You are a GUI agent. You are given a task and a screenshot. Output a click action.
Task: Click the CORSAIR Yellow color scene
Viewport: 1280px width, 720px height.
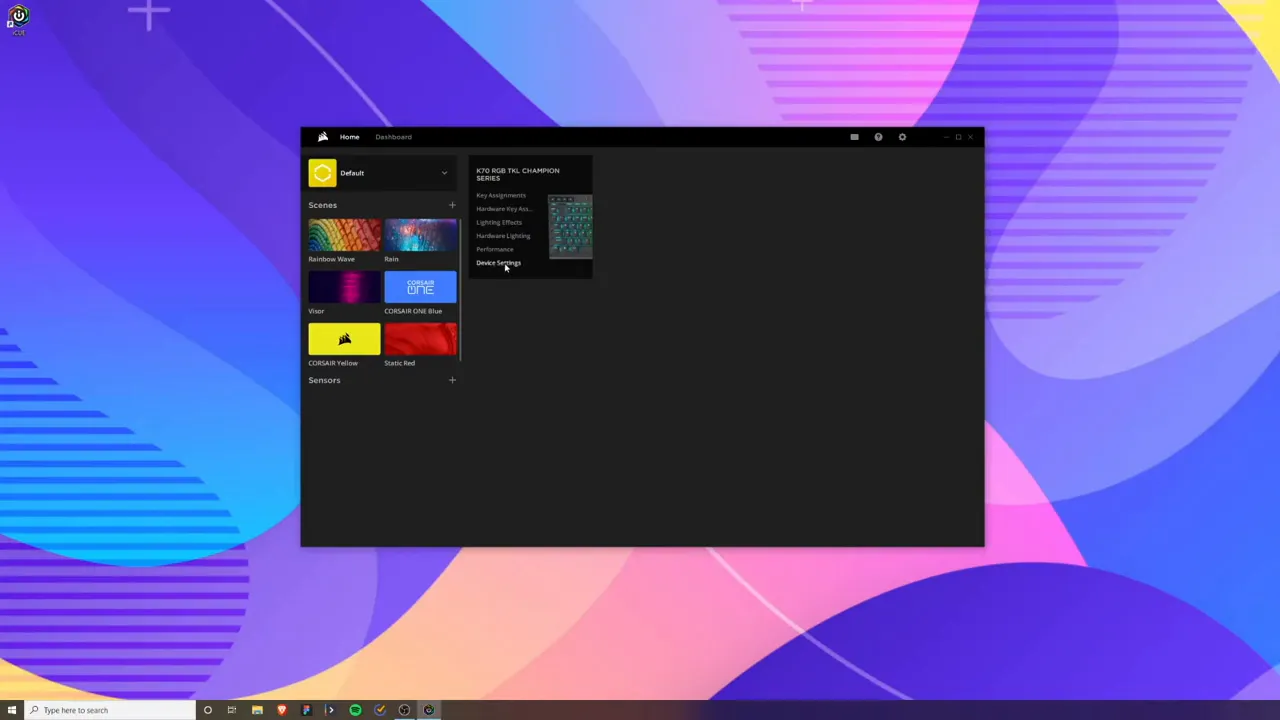point(344,340)
